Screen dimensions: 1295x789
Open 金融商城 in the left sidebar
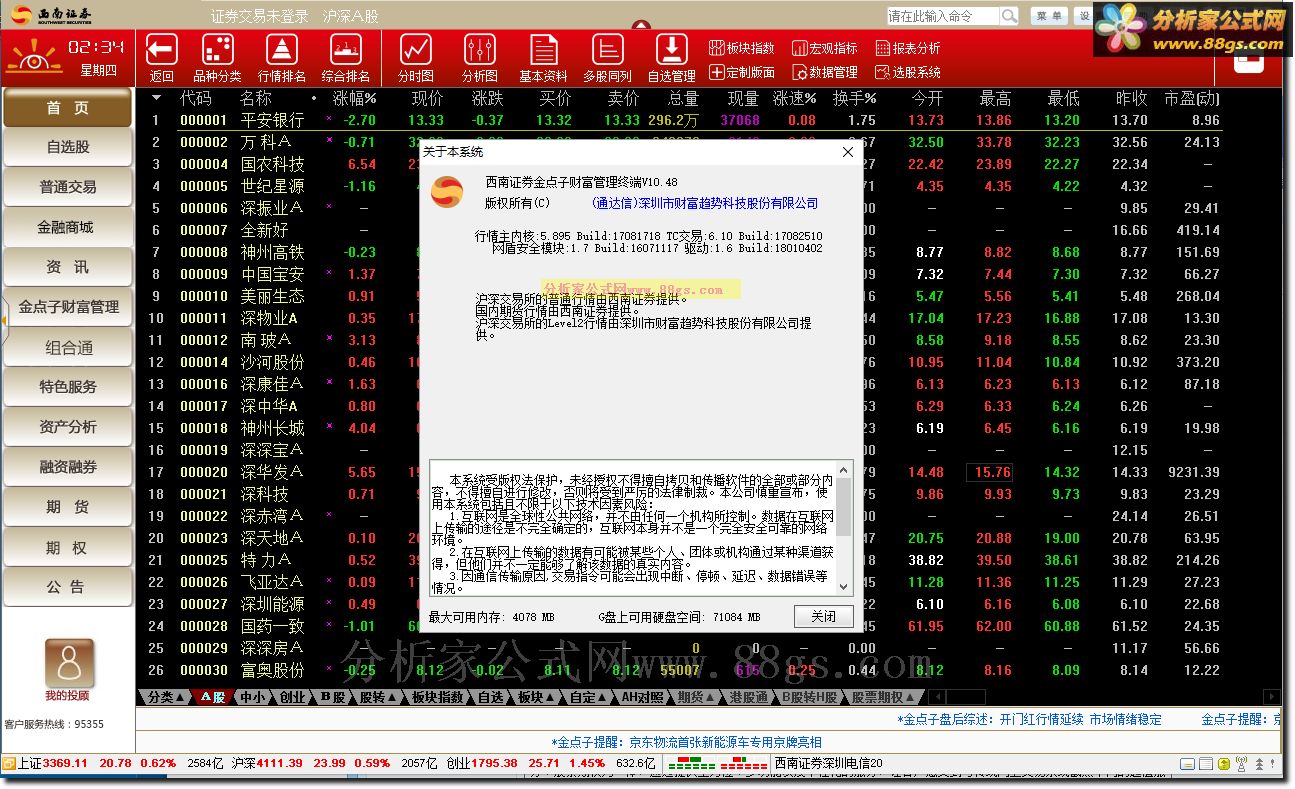(x=68, y=227)
